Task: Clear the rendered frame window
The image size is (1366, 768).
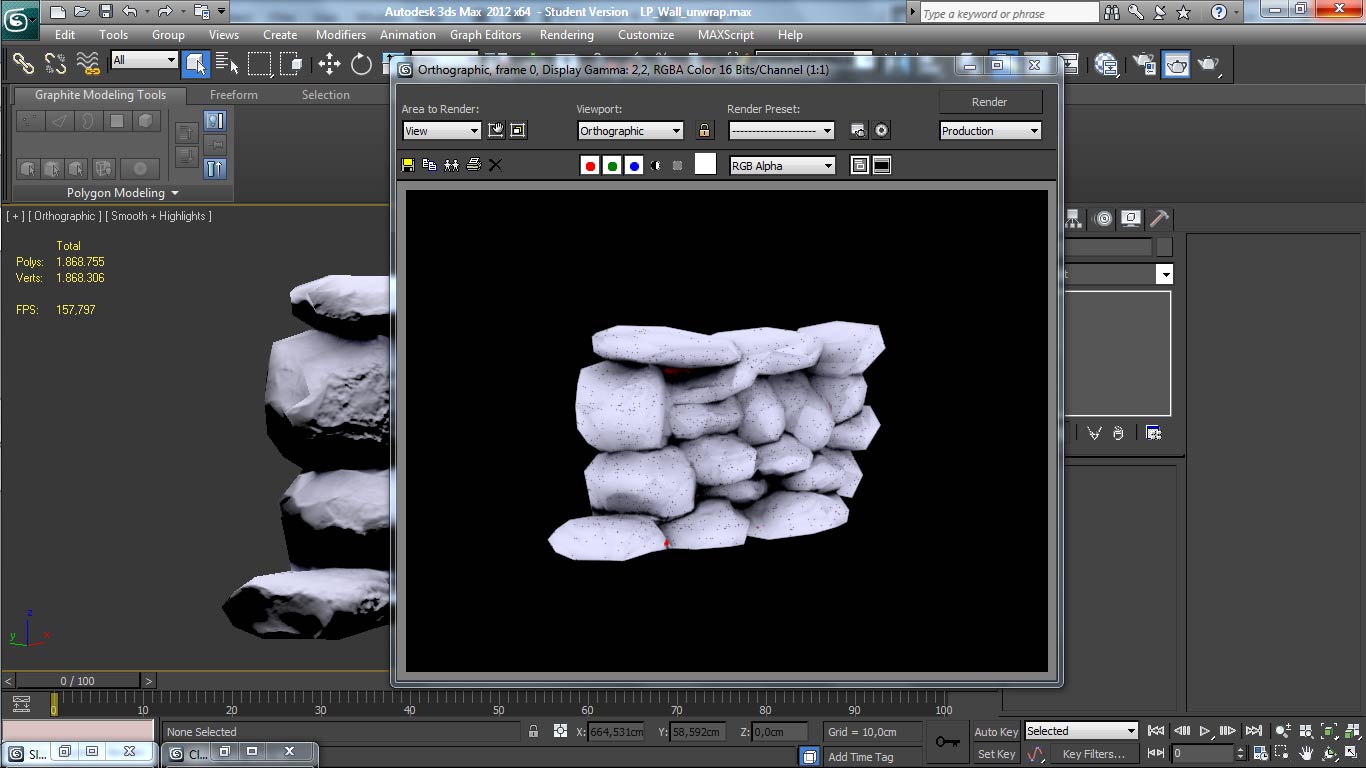Action: (x=495, y=165)
